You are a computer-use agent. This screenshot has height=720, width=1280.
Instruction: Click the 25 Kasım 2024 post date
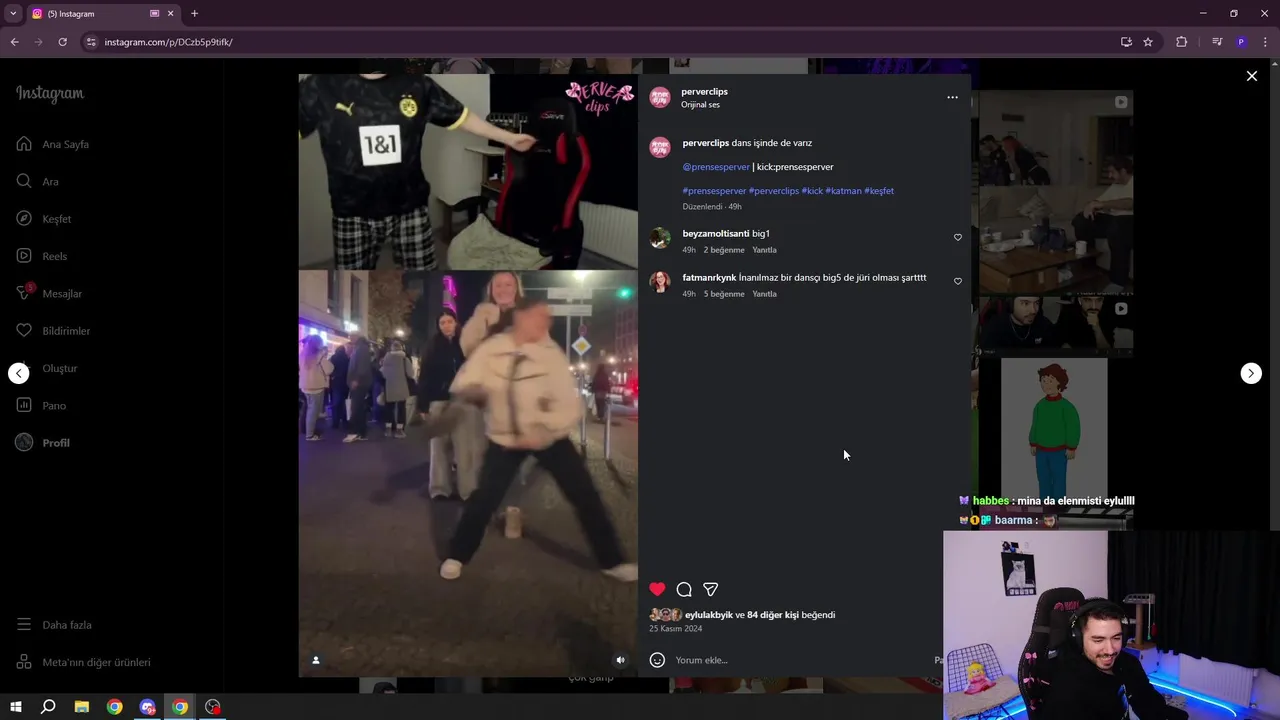pos(676,629)
